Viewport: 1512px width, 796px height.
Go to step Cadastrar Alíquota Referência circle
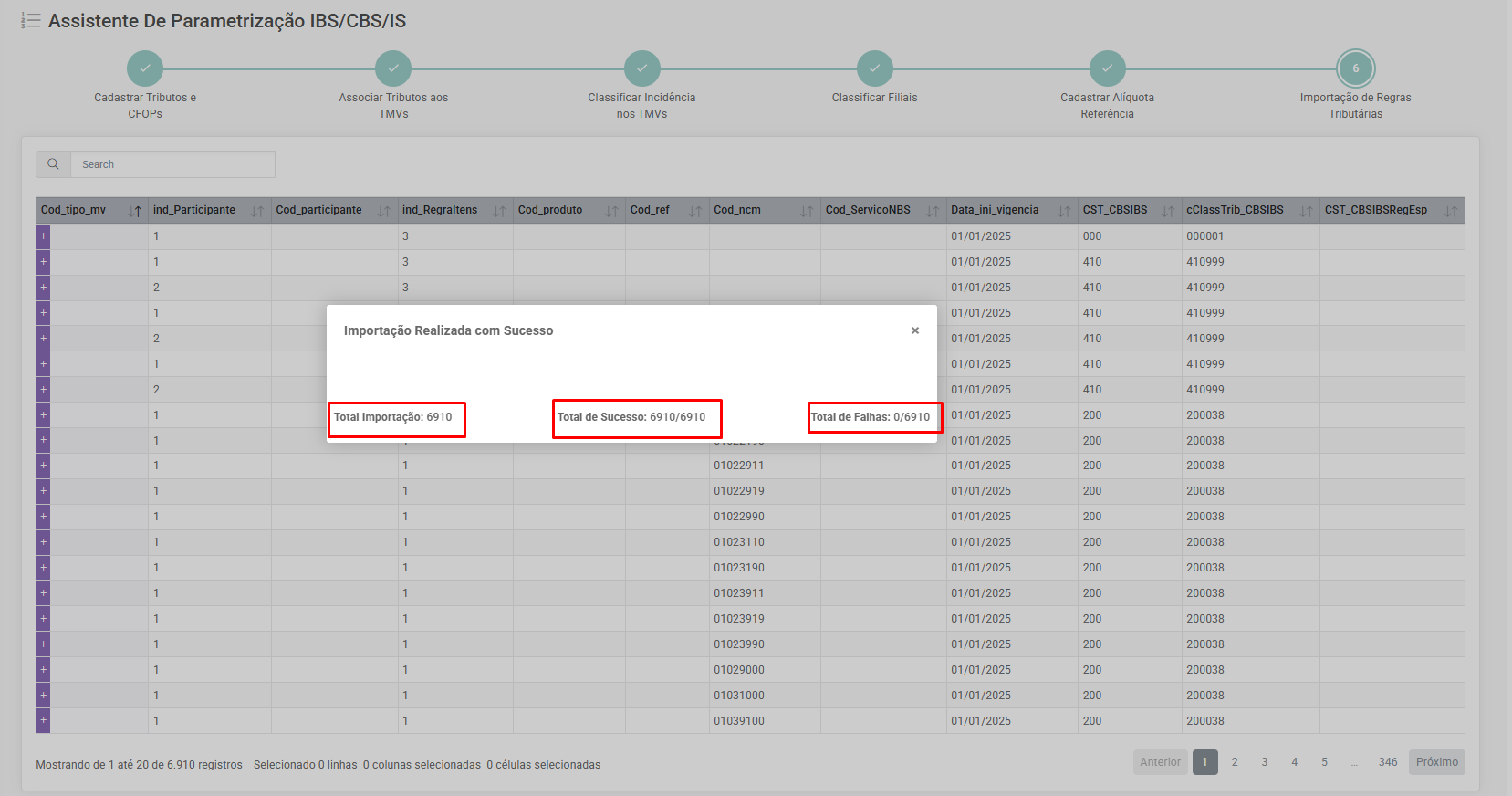[1108, 68]
